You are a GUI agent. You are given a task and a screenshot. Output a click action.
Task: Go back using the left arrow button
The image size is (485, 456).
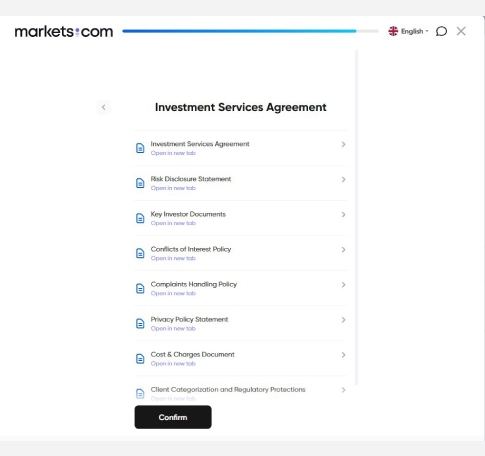coord(104,107)
